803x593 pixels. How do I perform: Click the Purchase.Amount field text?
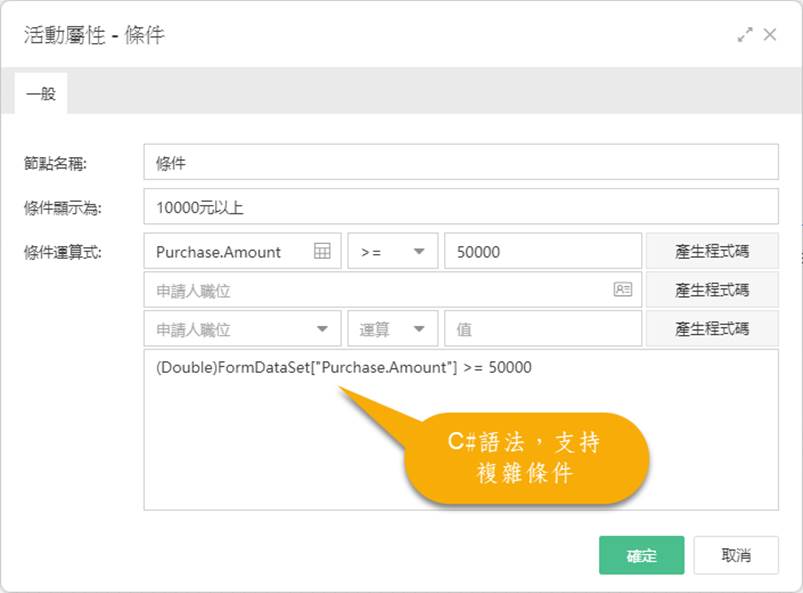pos(220,252)
